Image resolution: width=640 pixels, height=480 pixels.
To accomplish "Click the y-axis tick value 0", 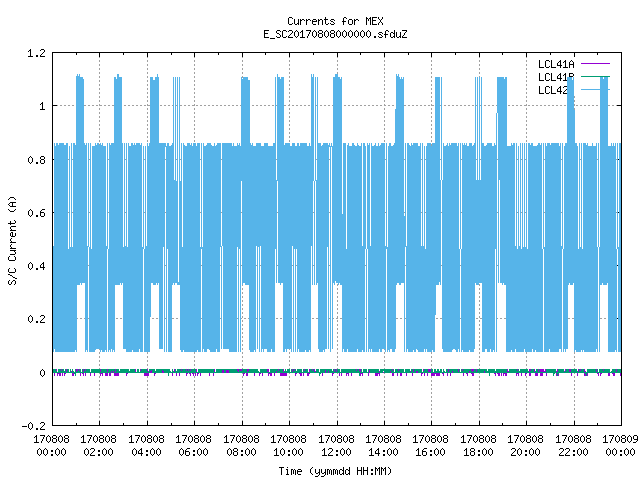I will click(x=42, y=373).
